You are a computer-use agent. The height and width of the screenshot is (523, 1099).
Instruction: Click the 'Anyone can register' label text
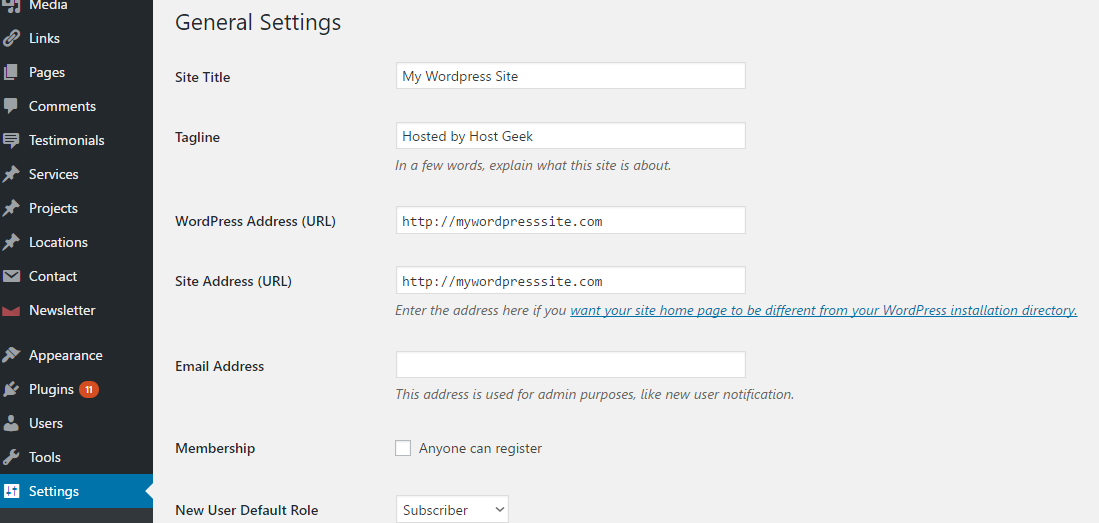[480, 448]
